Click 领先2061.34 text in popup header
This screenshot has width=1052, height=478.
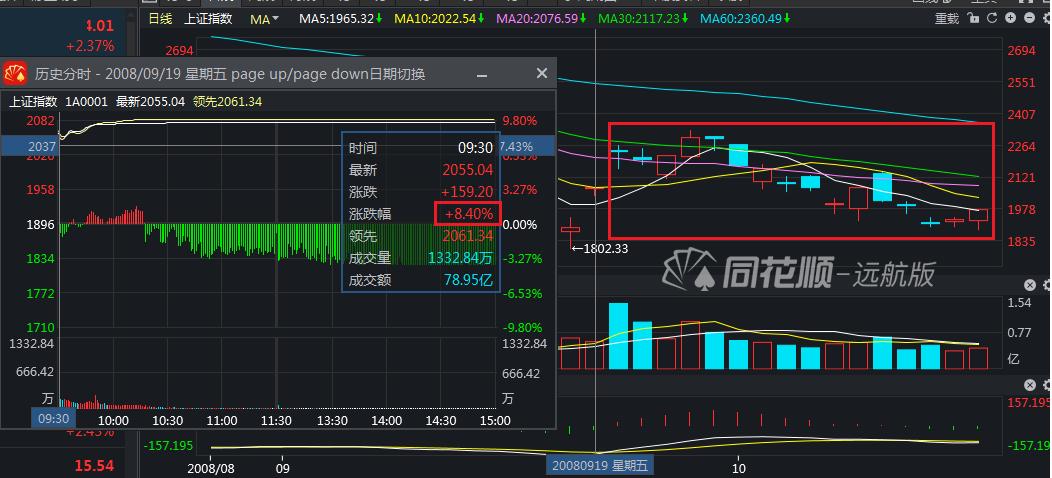[227, 102]
